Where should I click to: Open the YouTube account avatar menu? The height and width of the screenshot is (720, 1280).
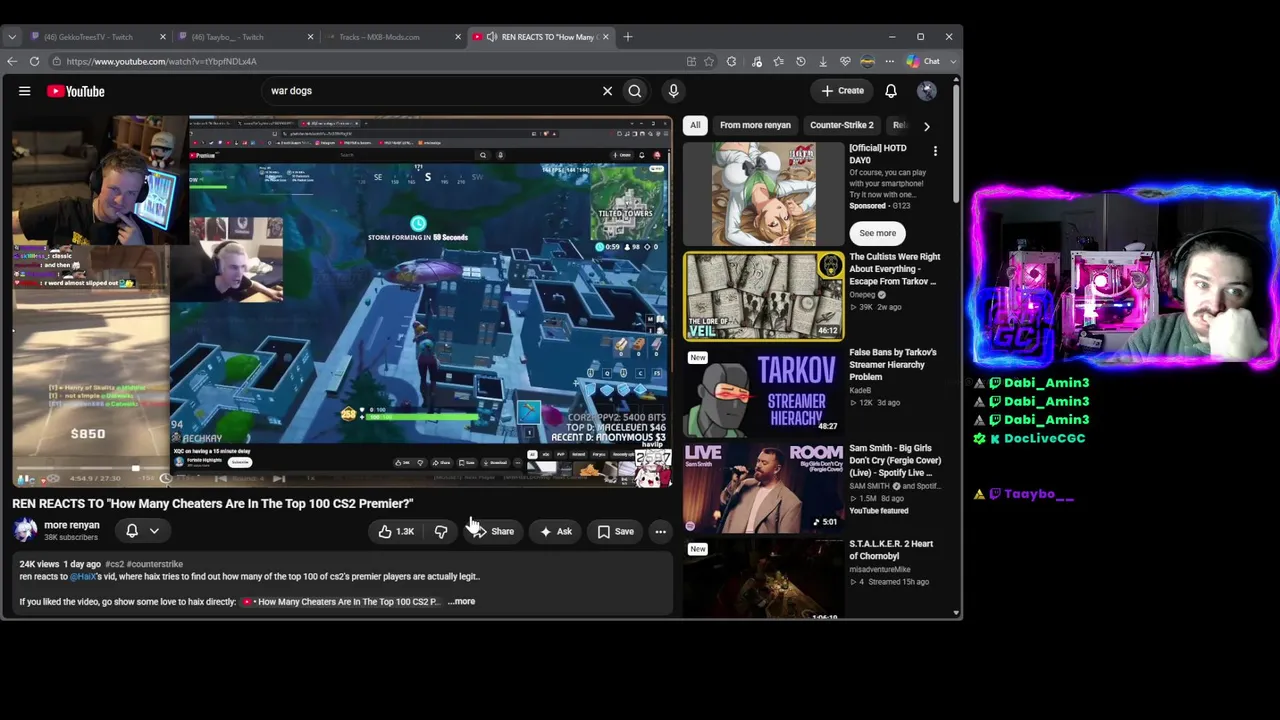tap(927, 91)
